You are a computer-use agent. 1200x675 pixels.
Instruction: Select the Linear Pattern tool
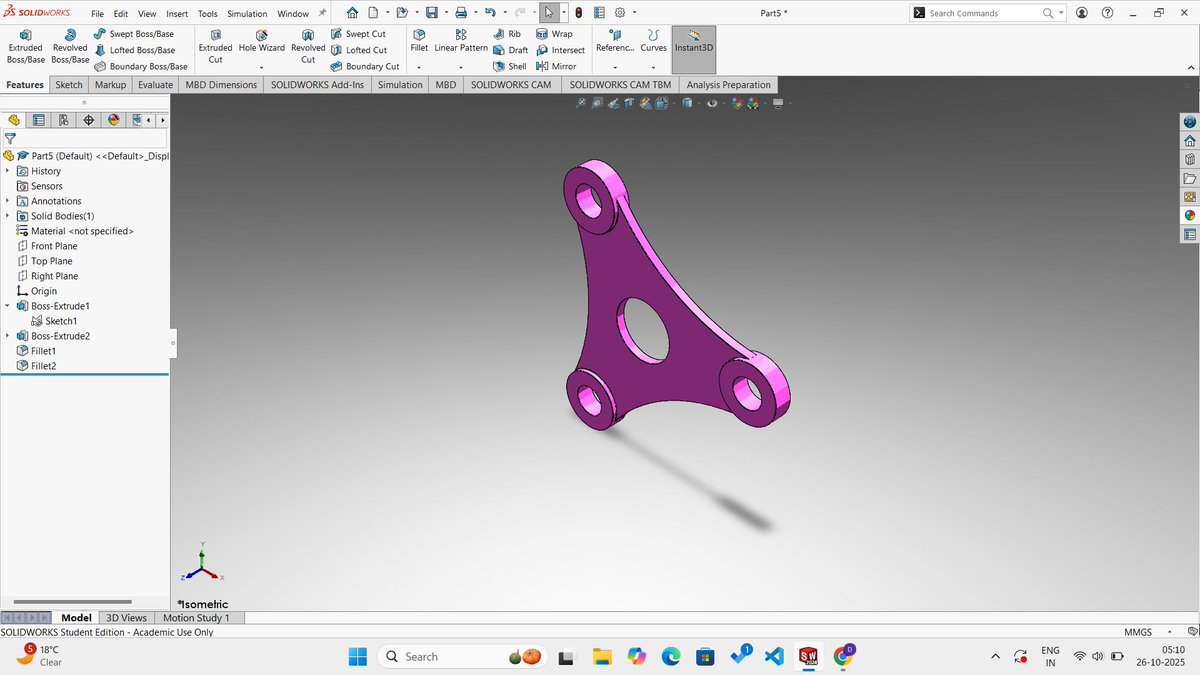tap(461, 41)
